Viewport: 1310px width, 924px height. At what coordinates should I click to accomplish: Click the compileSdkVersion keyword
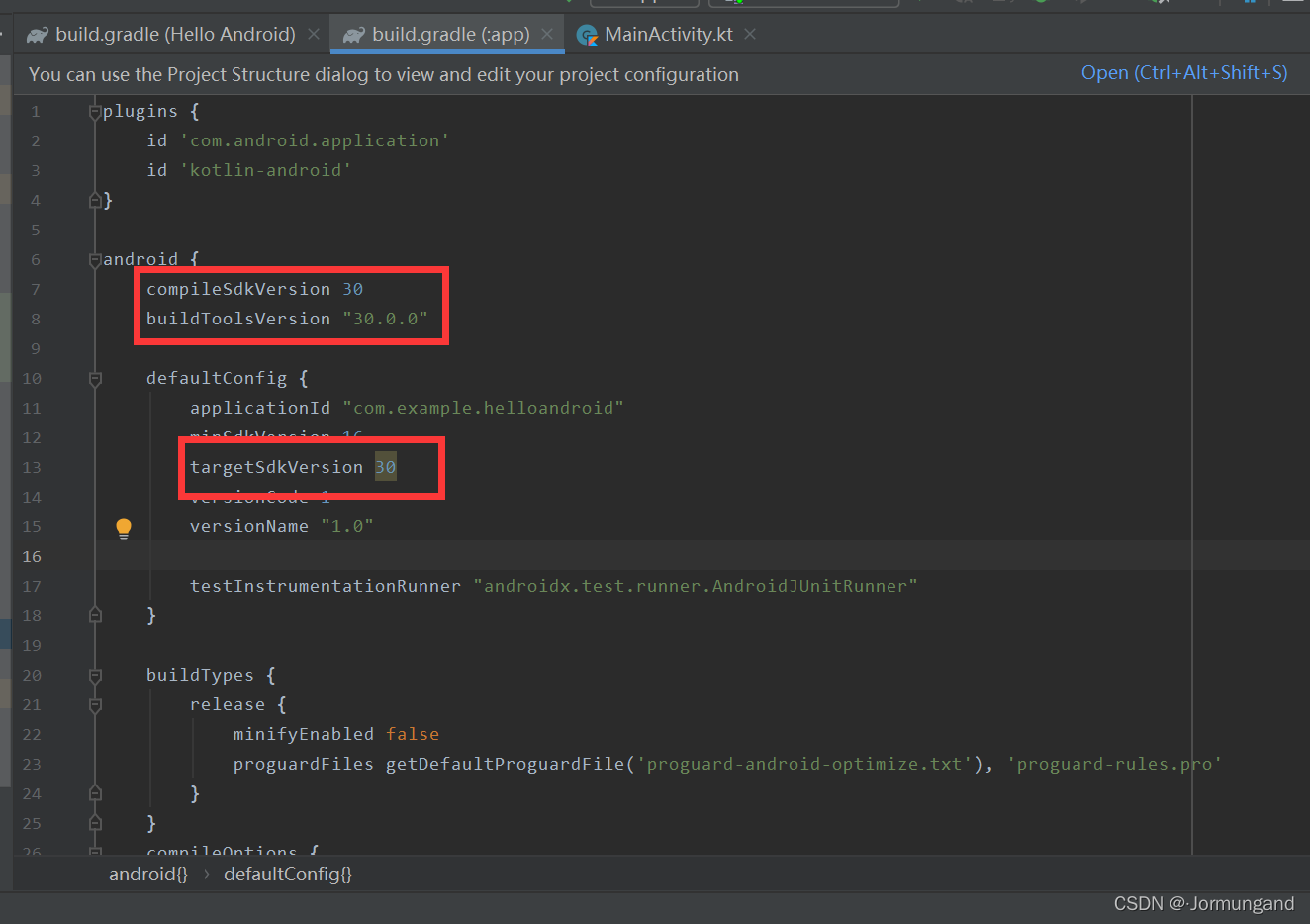[238, 289]
